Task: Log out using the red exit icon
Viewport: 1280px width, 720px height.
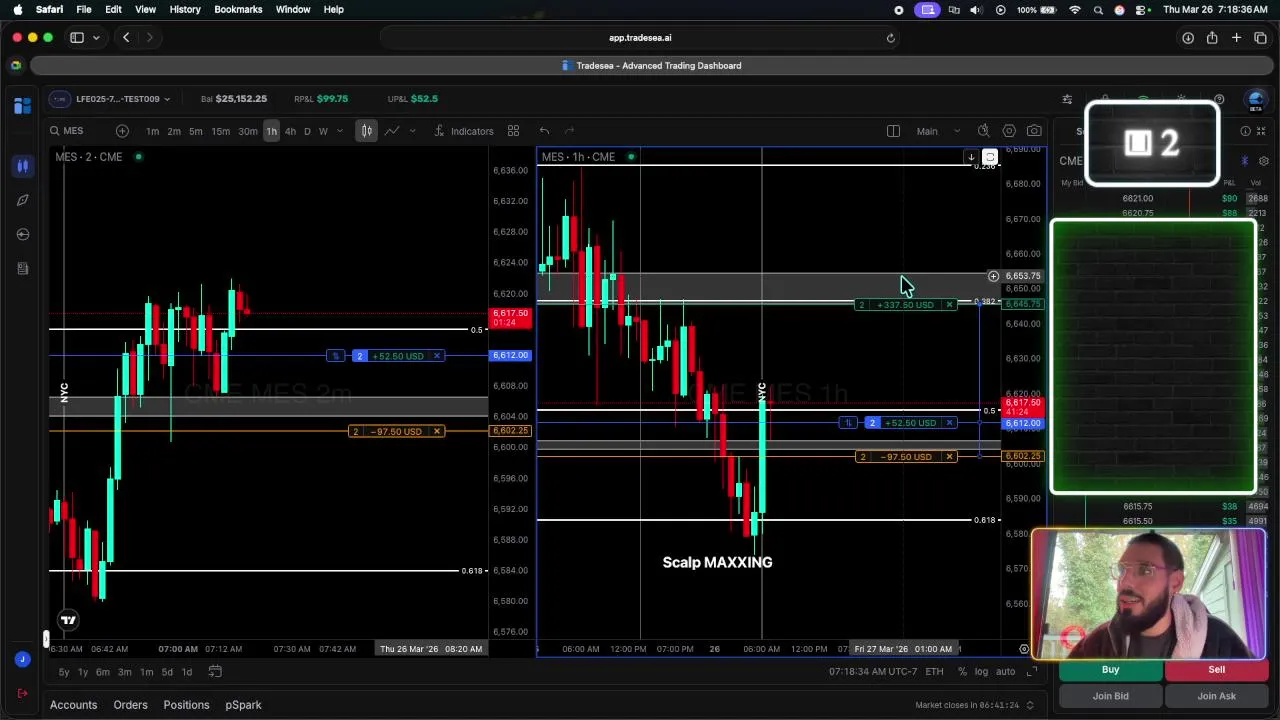Action: point(22,693)
